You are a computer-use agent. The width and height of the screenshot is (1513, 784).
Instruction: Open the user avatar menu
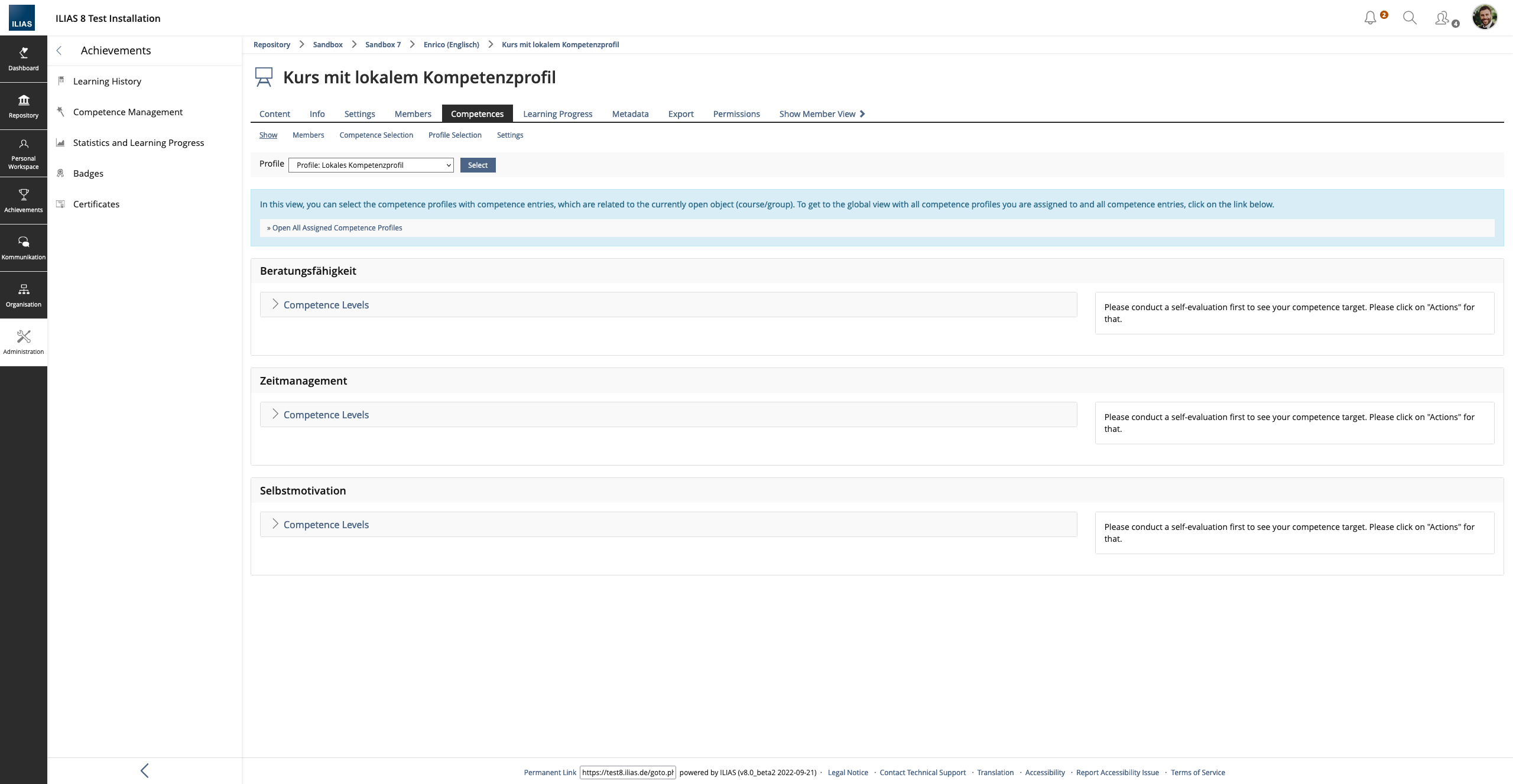tap(1484, 17)
